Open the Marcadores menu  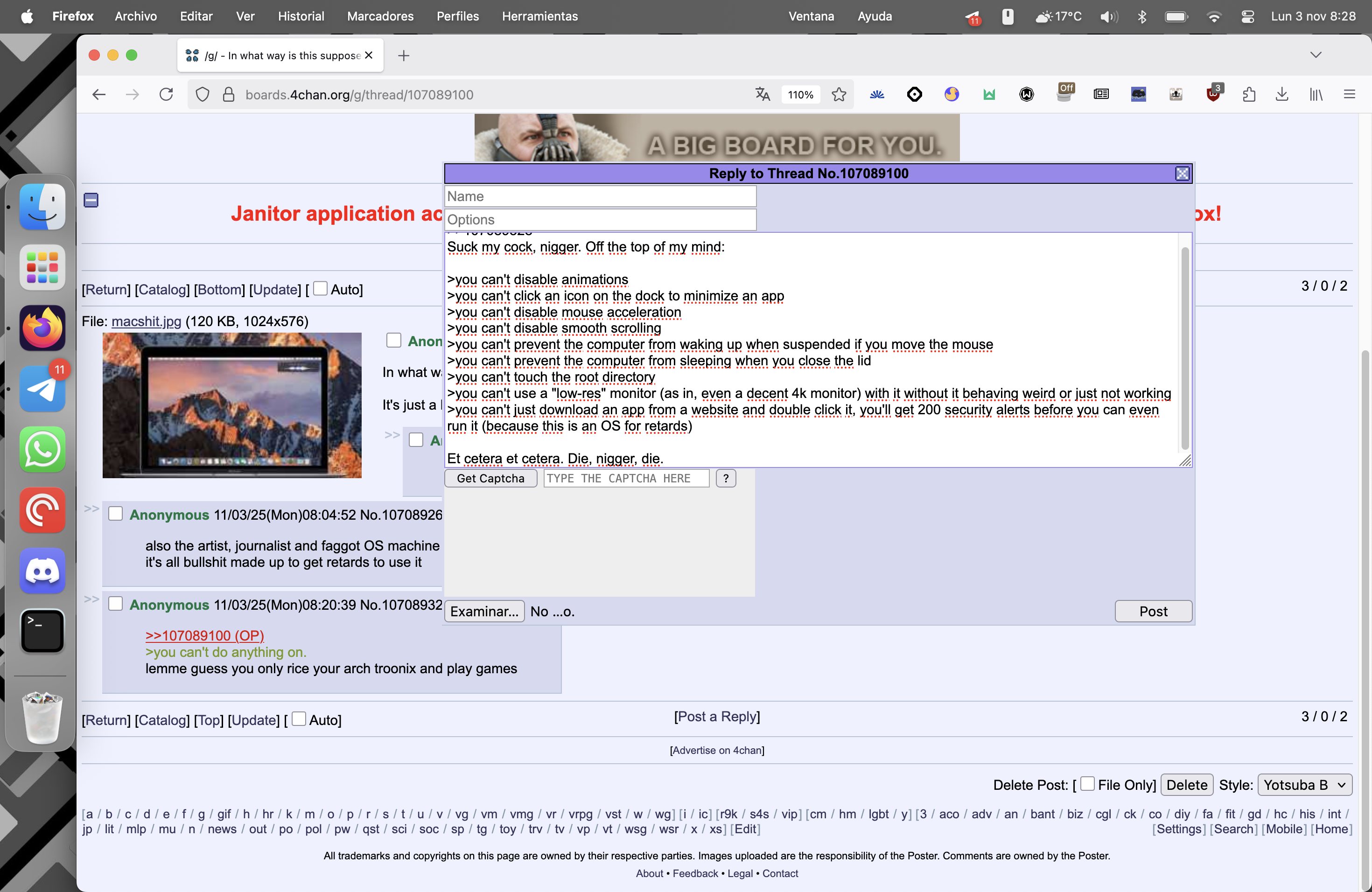pos(380,16)
